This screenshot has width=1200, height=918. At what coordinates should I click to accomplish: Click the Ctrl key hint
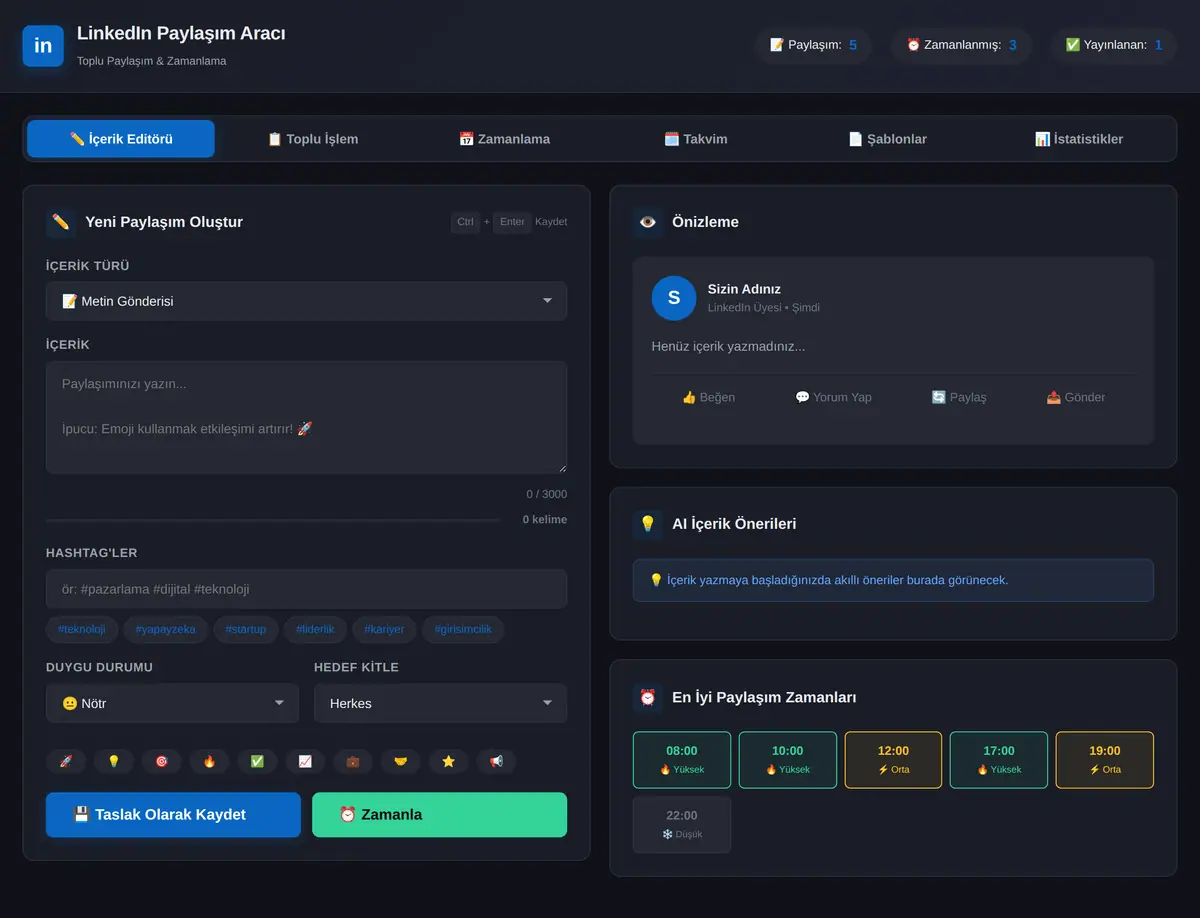[465, 222]
